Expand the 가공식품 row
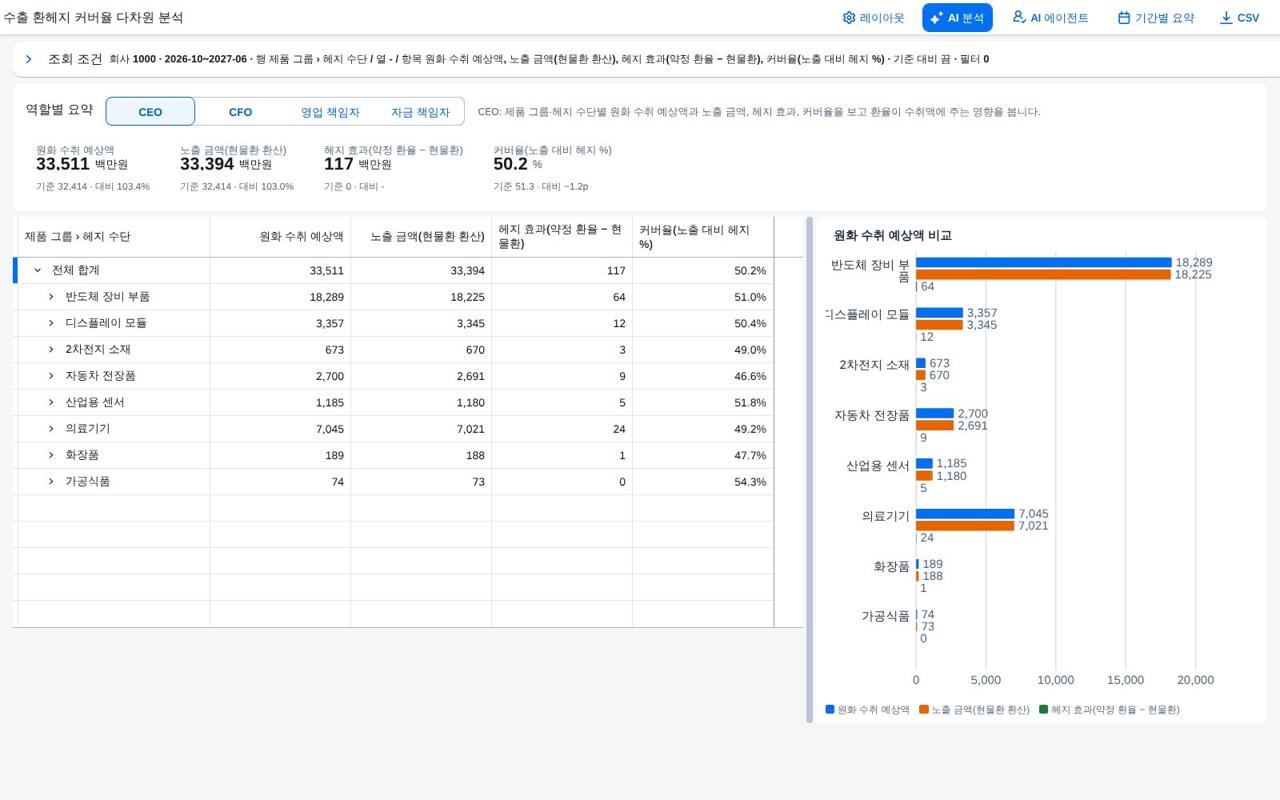Screen dimensions: 1280x800 click(51, 481)
